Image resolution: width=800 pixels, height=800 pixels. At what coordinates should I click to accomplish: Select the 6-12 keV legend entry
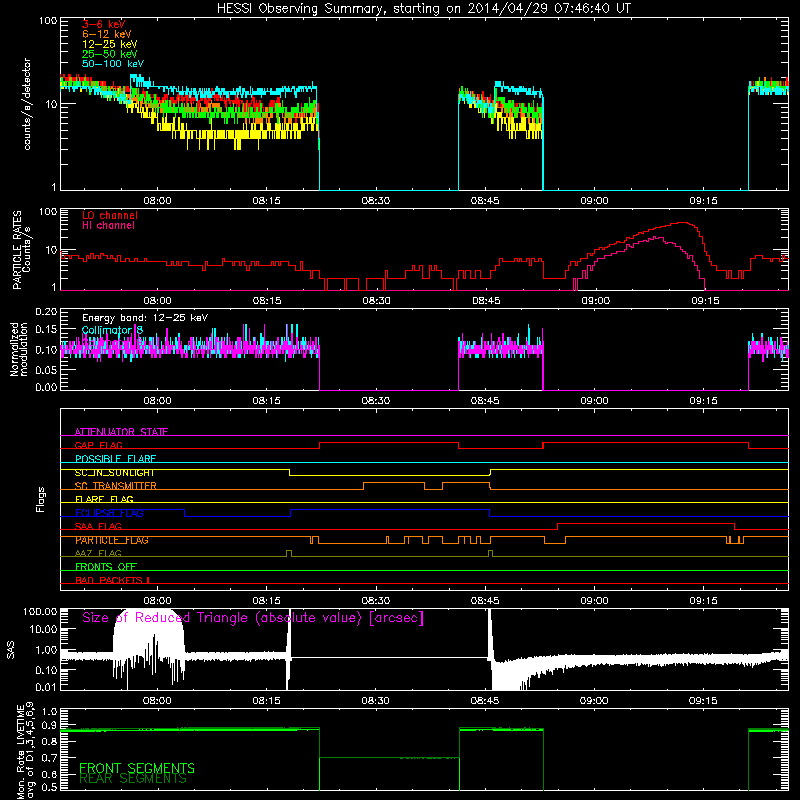(x=107, y=34)
